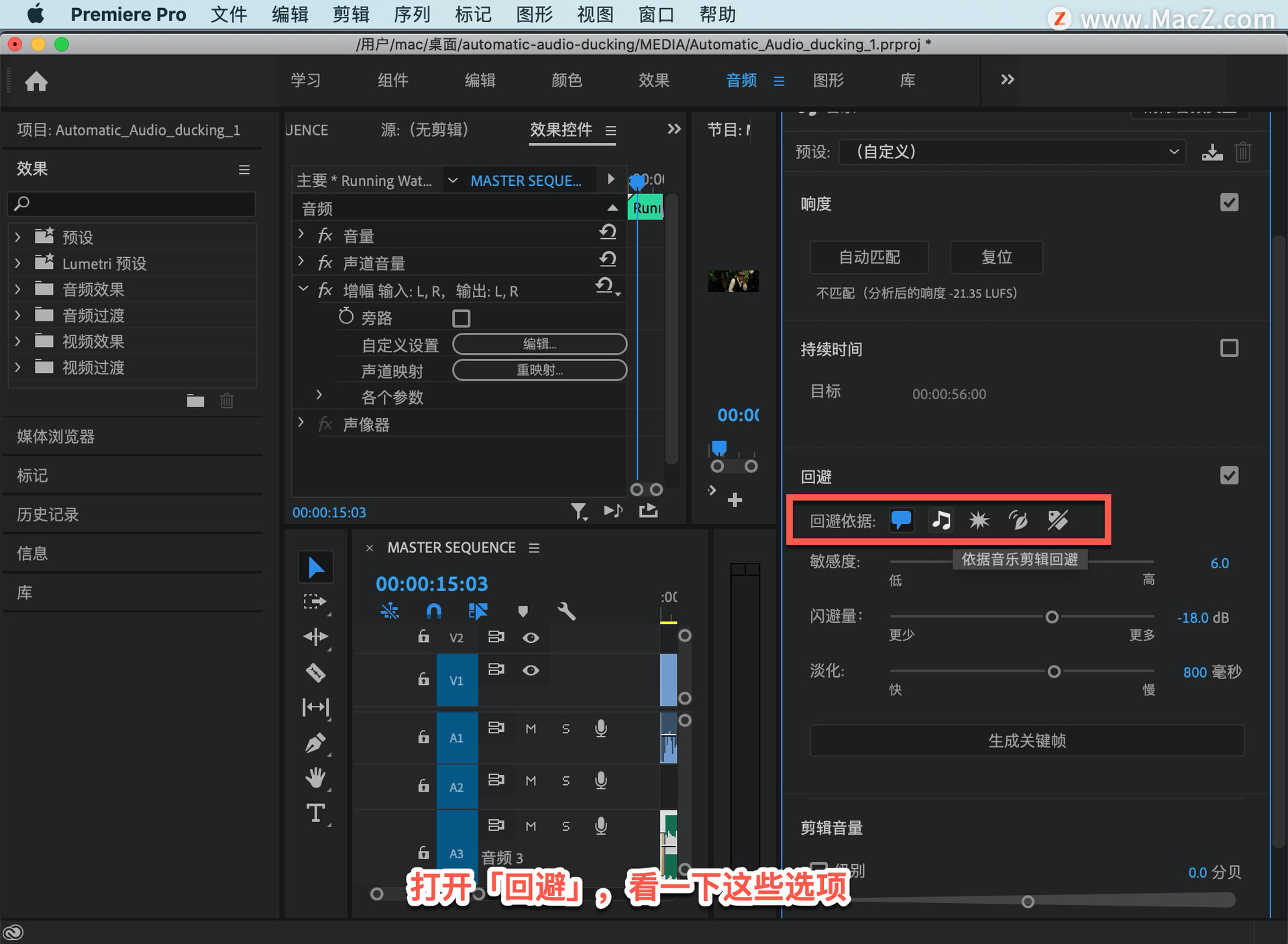Create new bin in Effects panel
1288x944 pixels.
click(195, 401)
